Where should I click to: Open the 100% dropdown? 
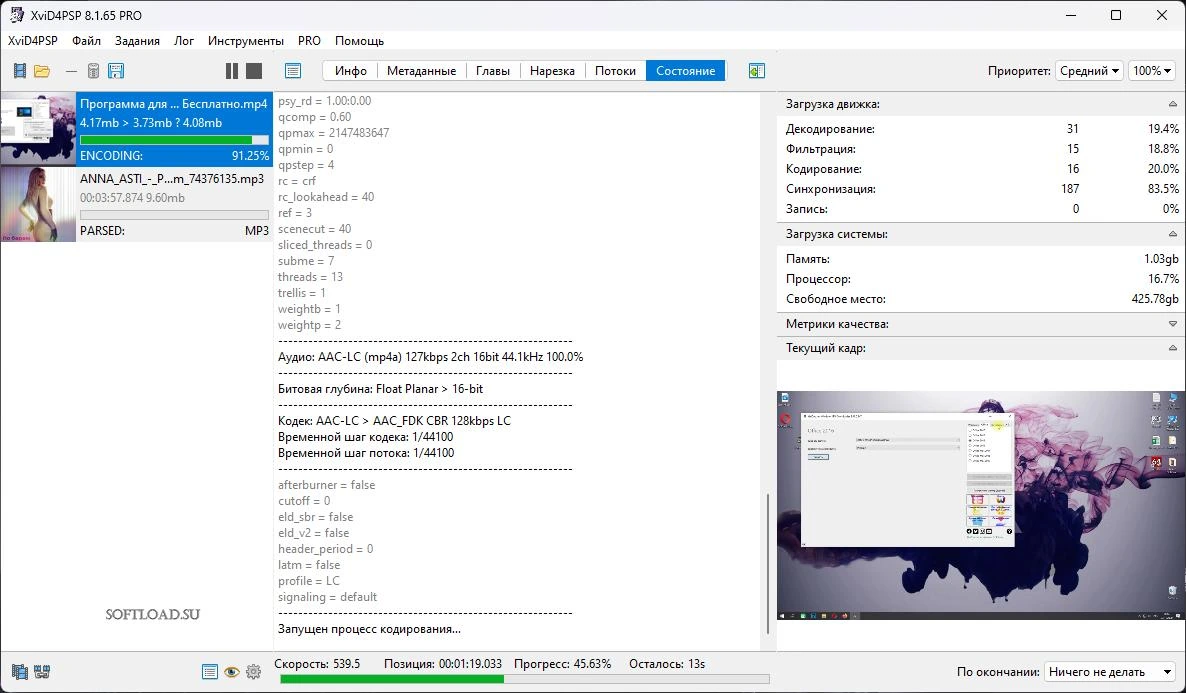(1152, 70)
